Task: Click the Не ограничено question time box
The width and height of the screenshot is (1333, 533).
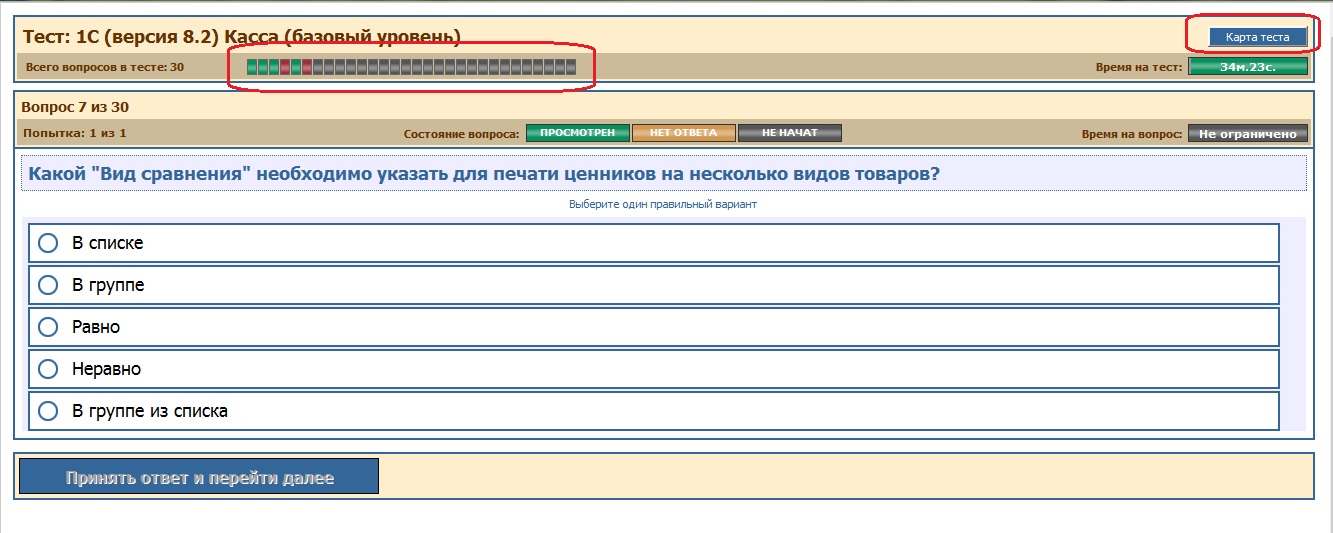Action: point(1248,134)
